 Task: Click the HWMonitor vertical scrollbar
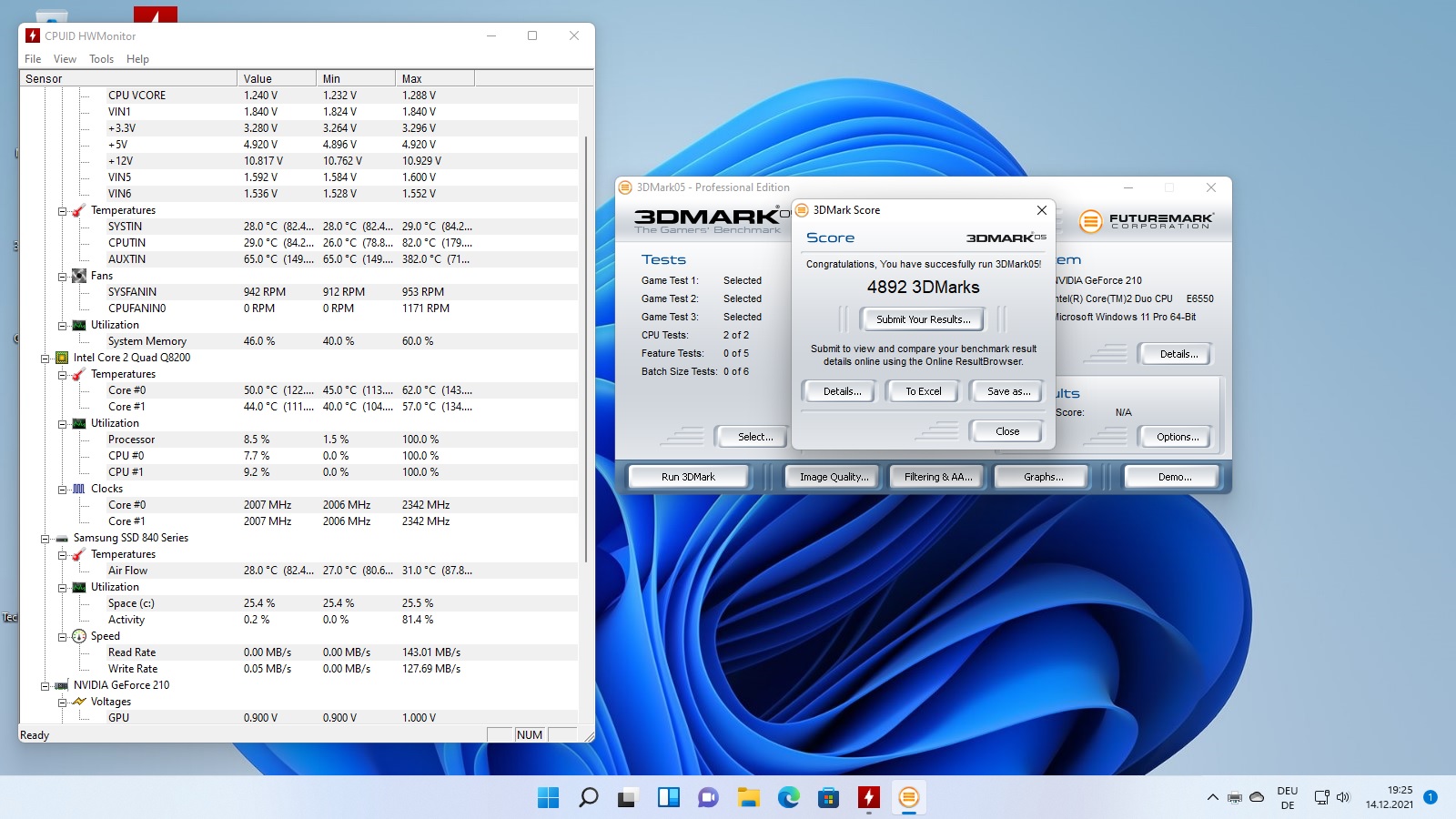pos(586,349)
